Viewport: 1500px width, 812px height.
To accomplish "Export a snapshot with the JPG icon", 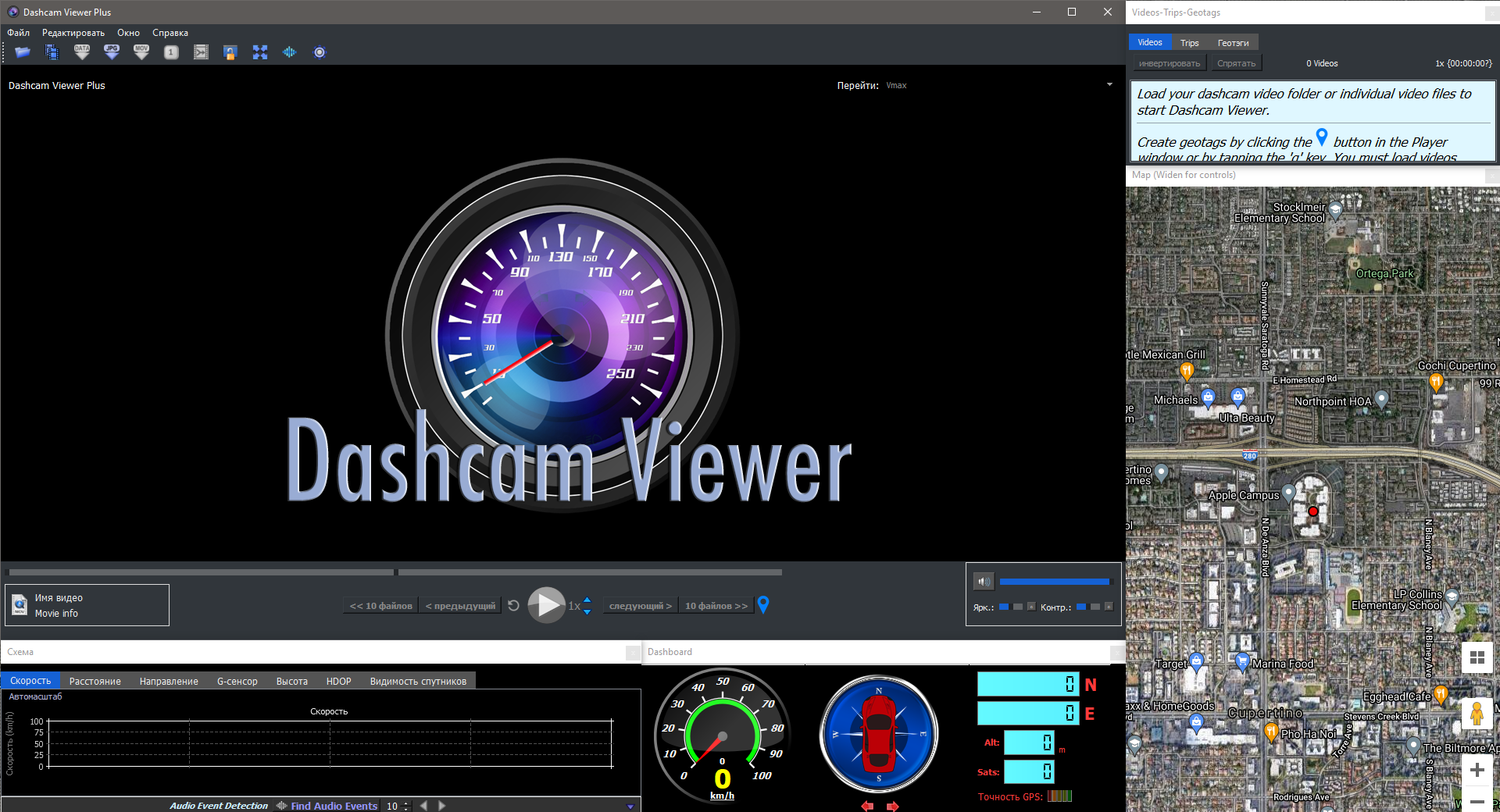I will coord(112,52).
